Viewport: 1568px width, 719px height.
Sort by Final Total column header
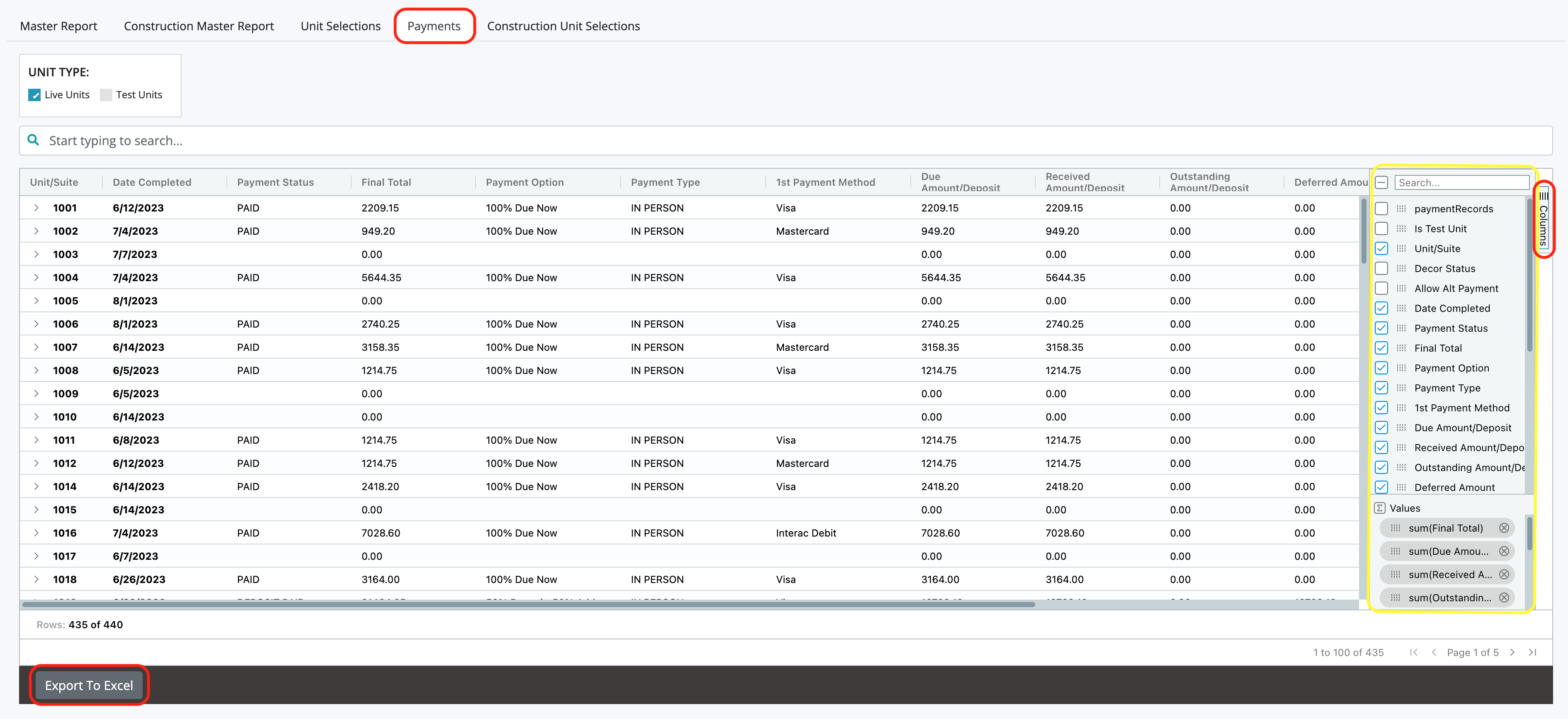click(x=386, y=182)
